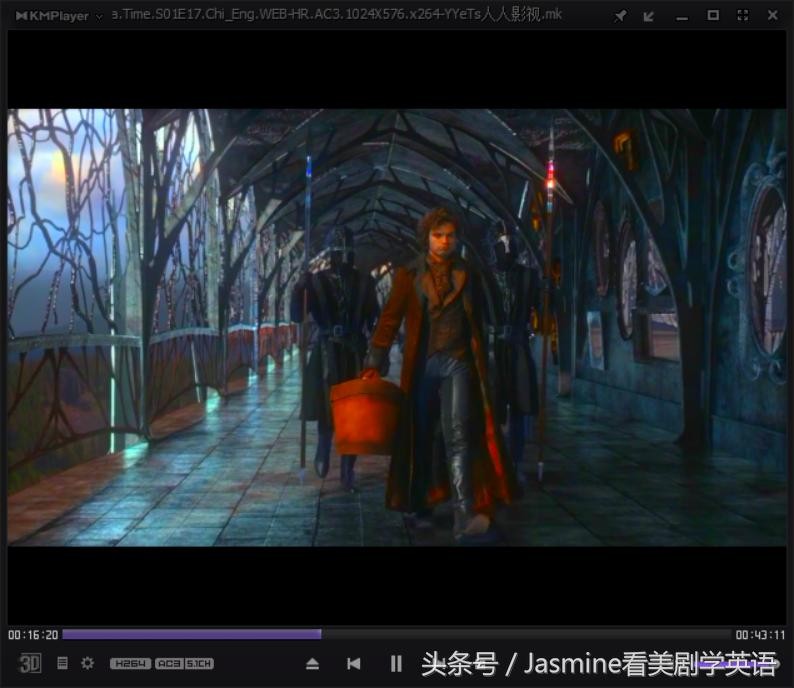Maximize the KMPlayer window
Screen dimensions: 794x688
[713, 16]
